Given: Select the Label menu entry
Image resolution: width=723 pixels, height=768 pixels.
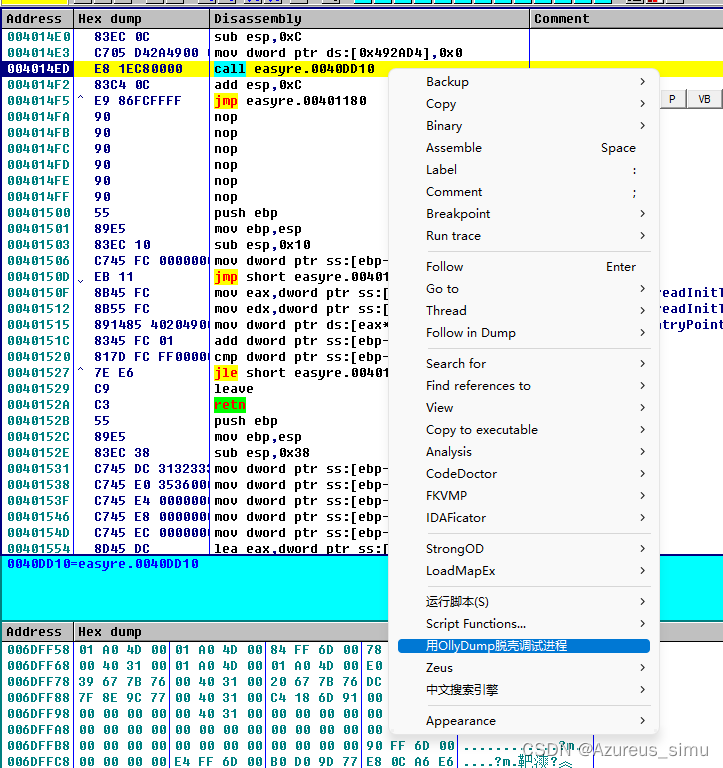Looking at the screenshot, I should [524, 170].
